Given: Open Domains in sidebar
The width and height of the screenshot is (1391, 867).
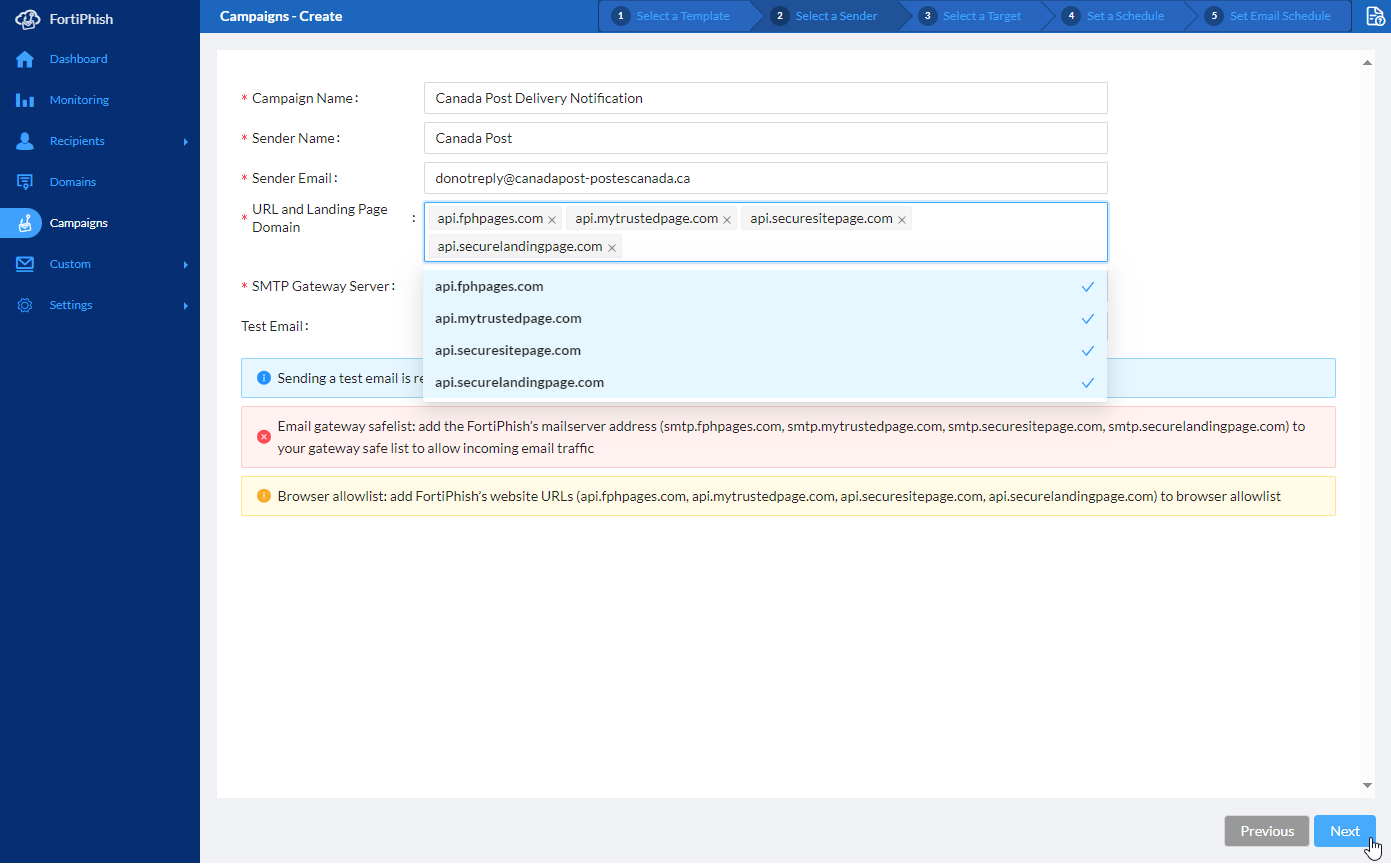Looking at the screenshot, I should 73,182.
